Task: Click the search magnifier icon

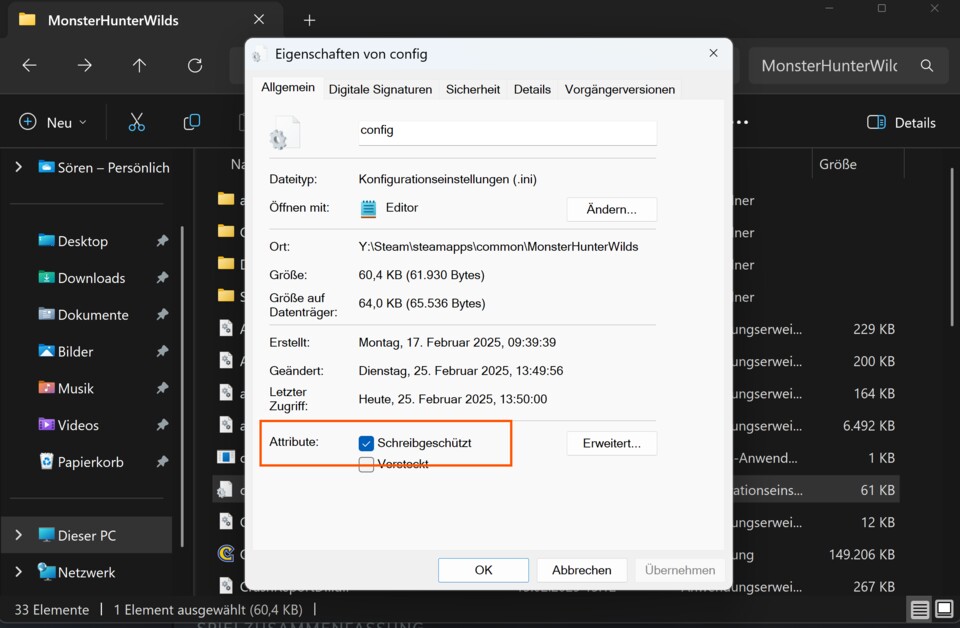Action: (927, 65)
